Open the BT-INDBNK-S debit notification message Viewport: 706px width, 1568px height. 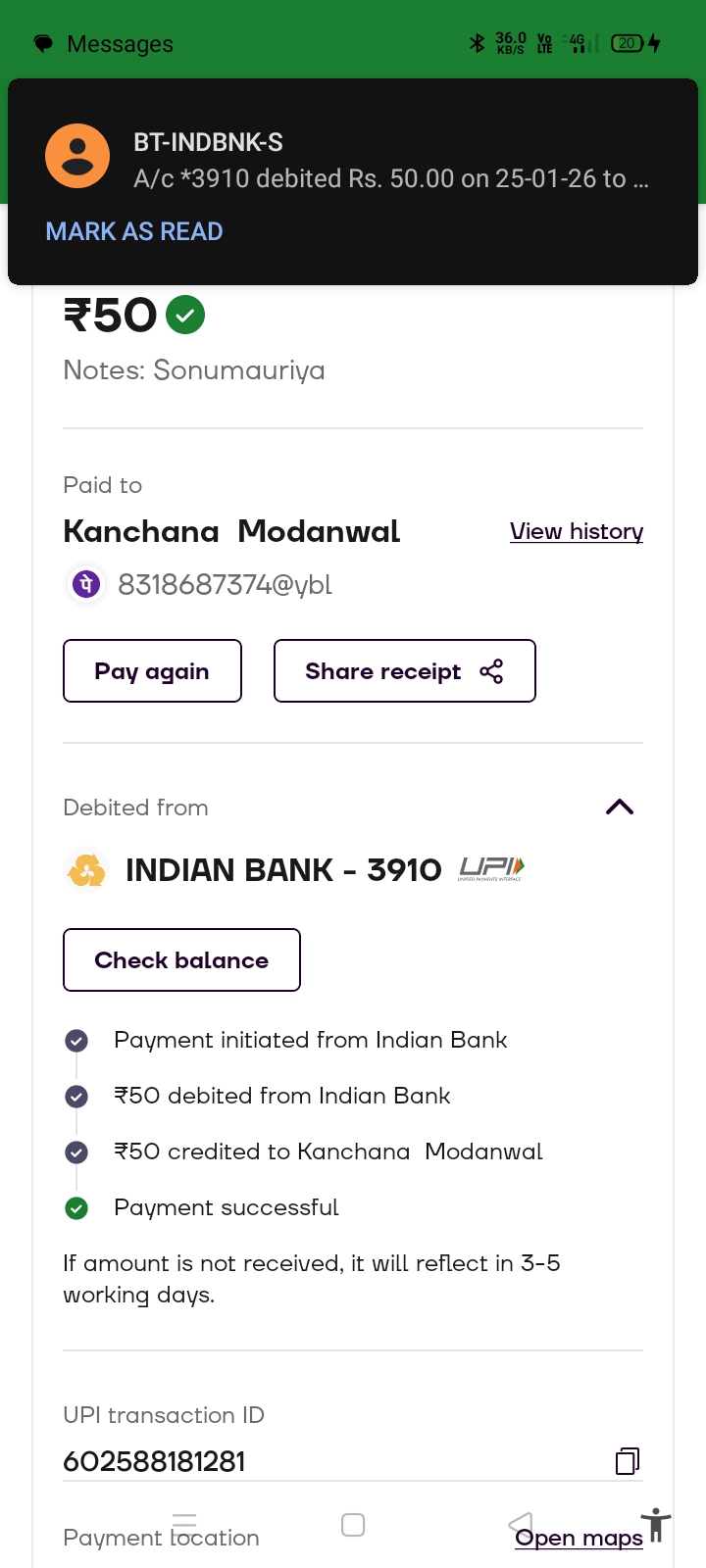coord(390,162)
